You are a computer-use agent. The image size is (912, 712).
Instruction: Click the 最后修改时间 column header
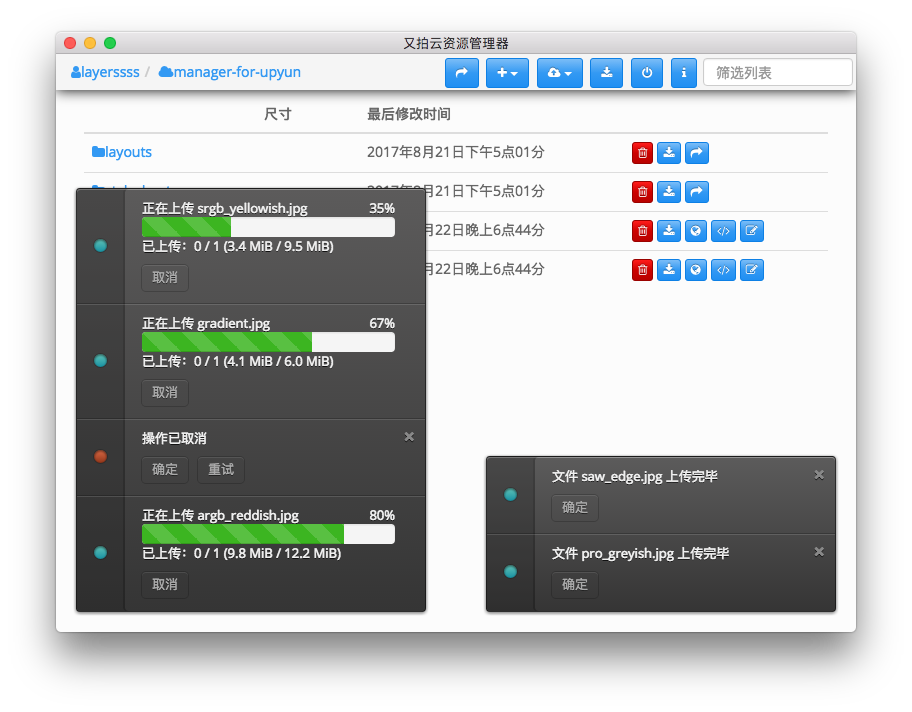(x=409, y=114)
